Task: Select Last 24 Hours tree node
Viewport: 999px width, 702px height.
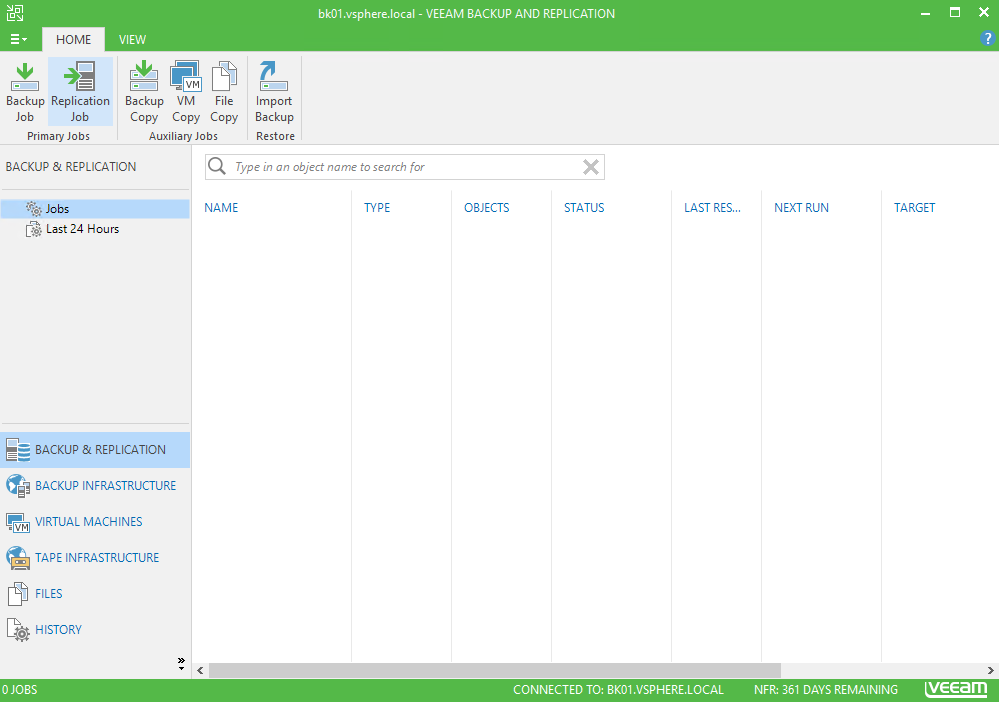Action: [81, 229]
